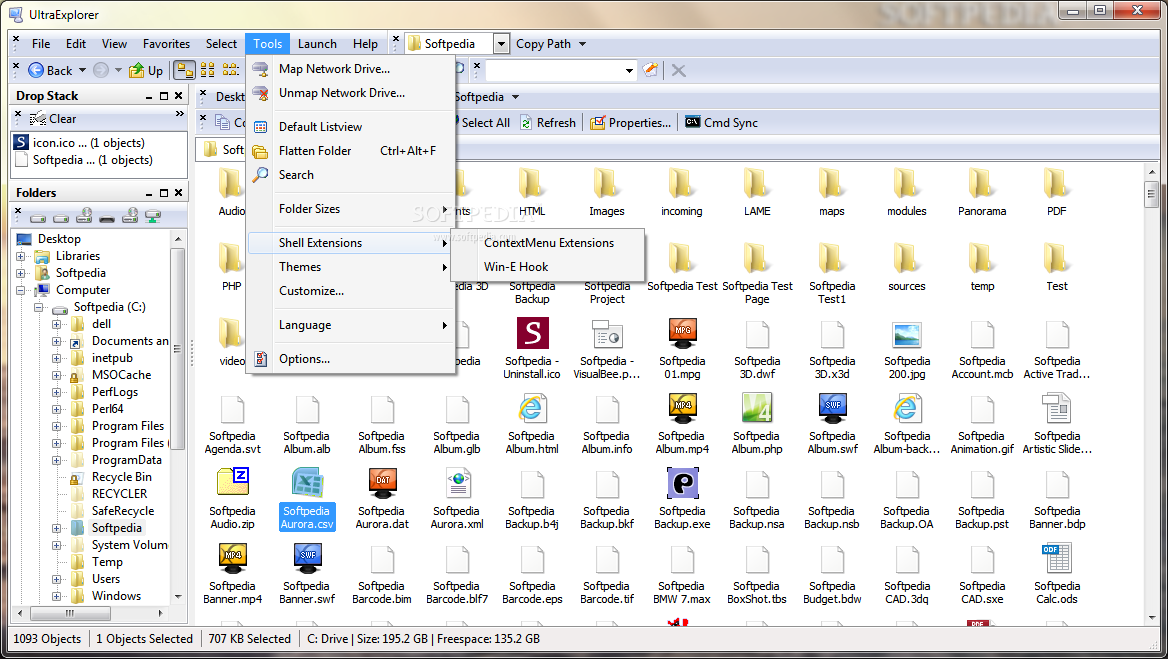Click Select All in the toolbar
The image size is (1168, 659).
[485, 123]
